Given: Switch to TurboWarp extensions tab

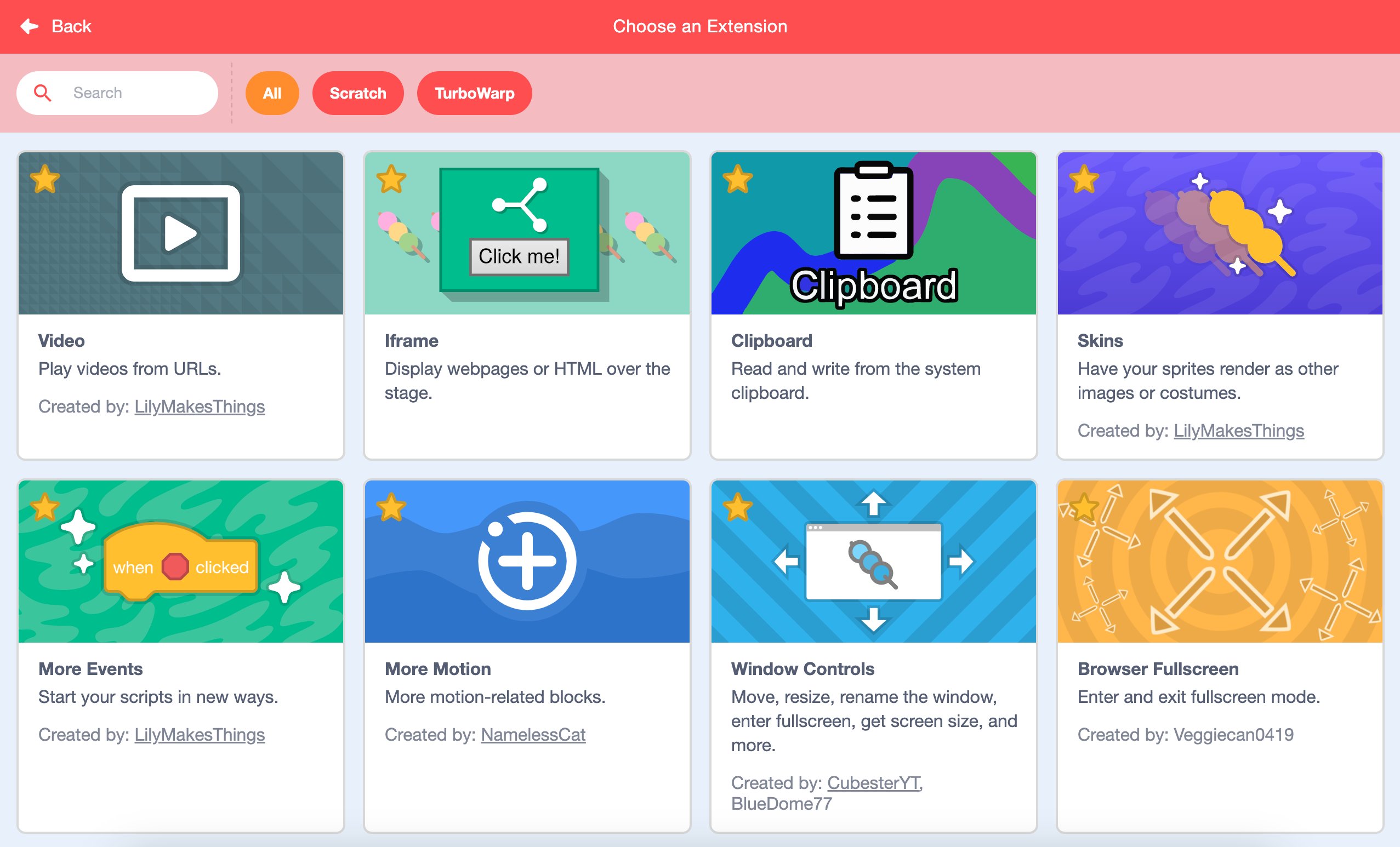Looking at the screenshot, I should point(473,93).
